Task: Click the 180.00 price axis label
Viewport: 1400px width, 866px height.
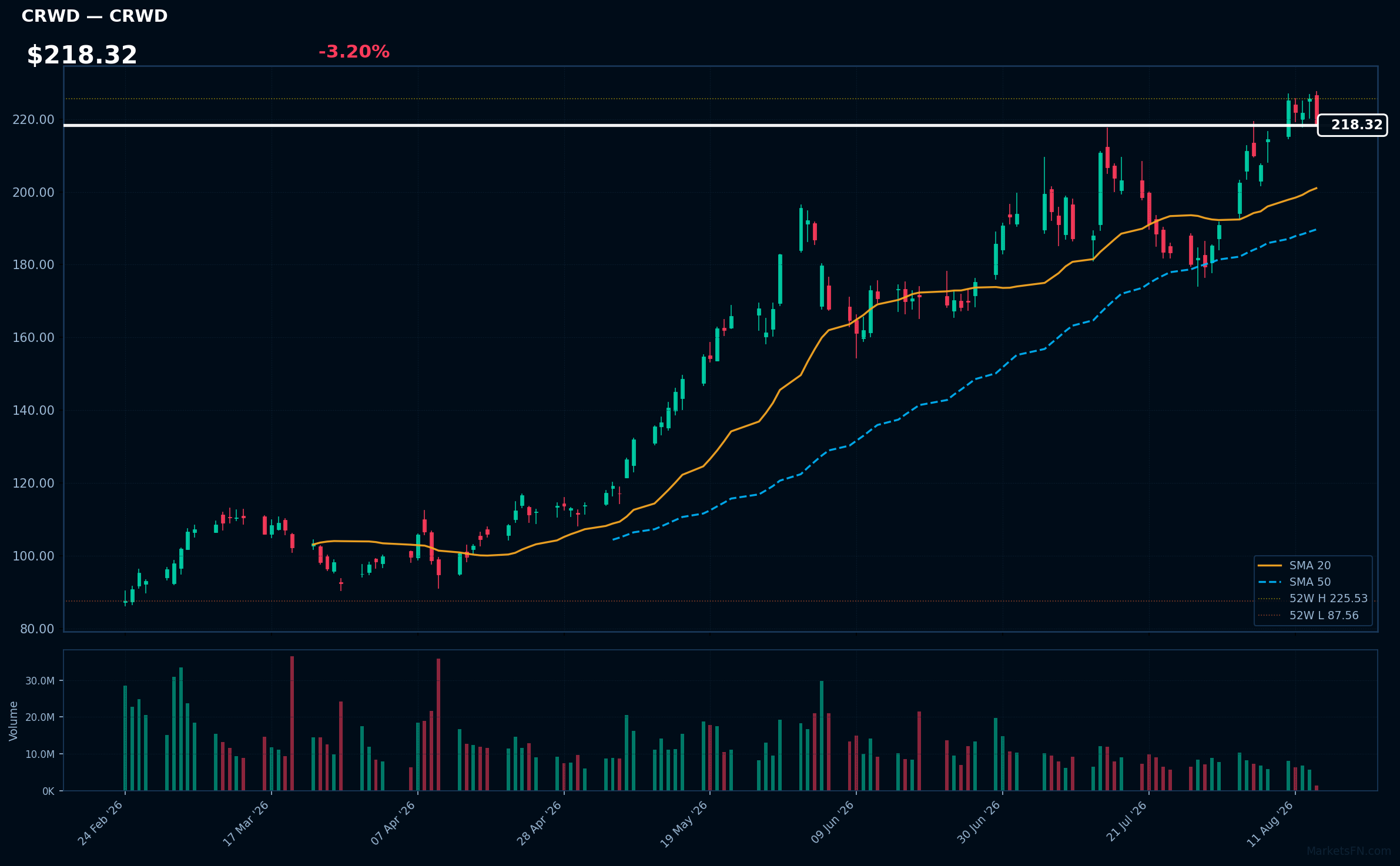Action: point(34,265)
